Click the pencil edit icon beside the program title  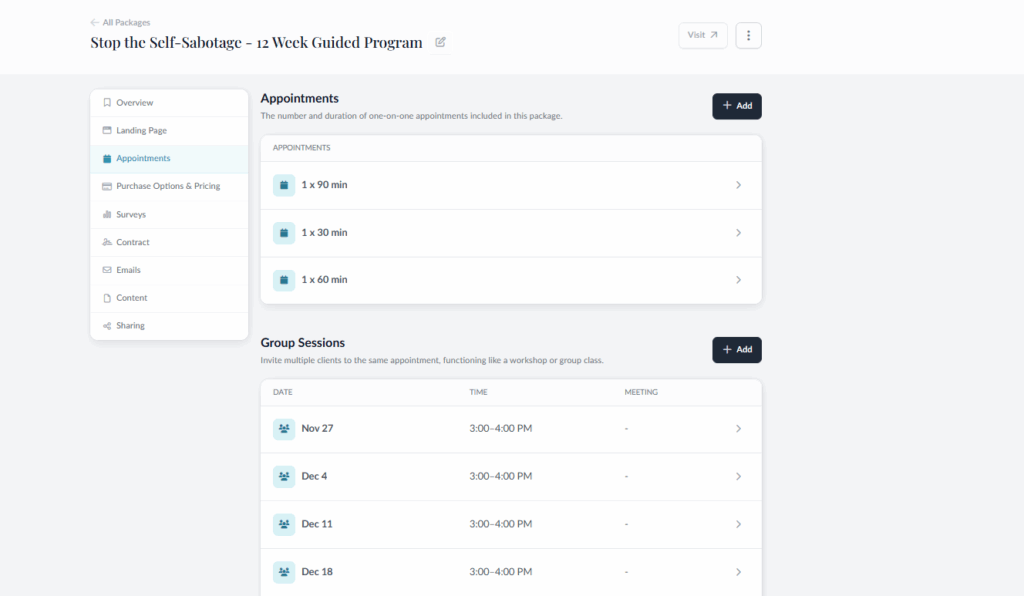pos(440,42)
